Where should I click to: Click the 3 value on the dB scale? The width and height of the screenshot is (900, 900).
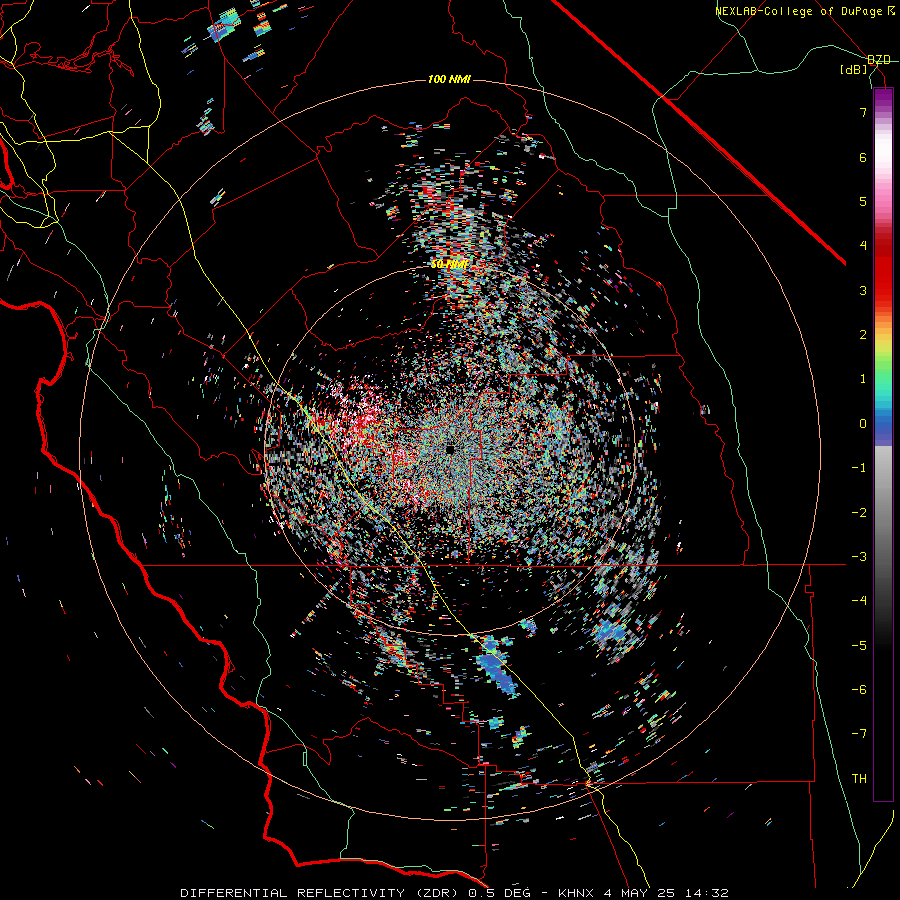click(x=863, y=290)
